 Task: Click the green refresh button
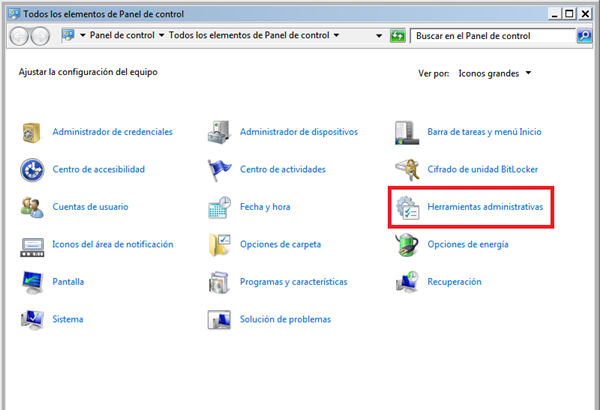click(x=398, y=36)
